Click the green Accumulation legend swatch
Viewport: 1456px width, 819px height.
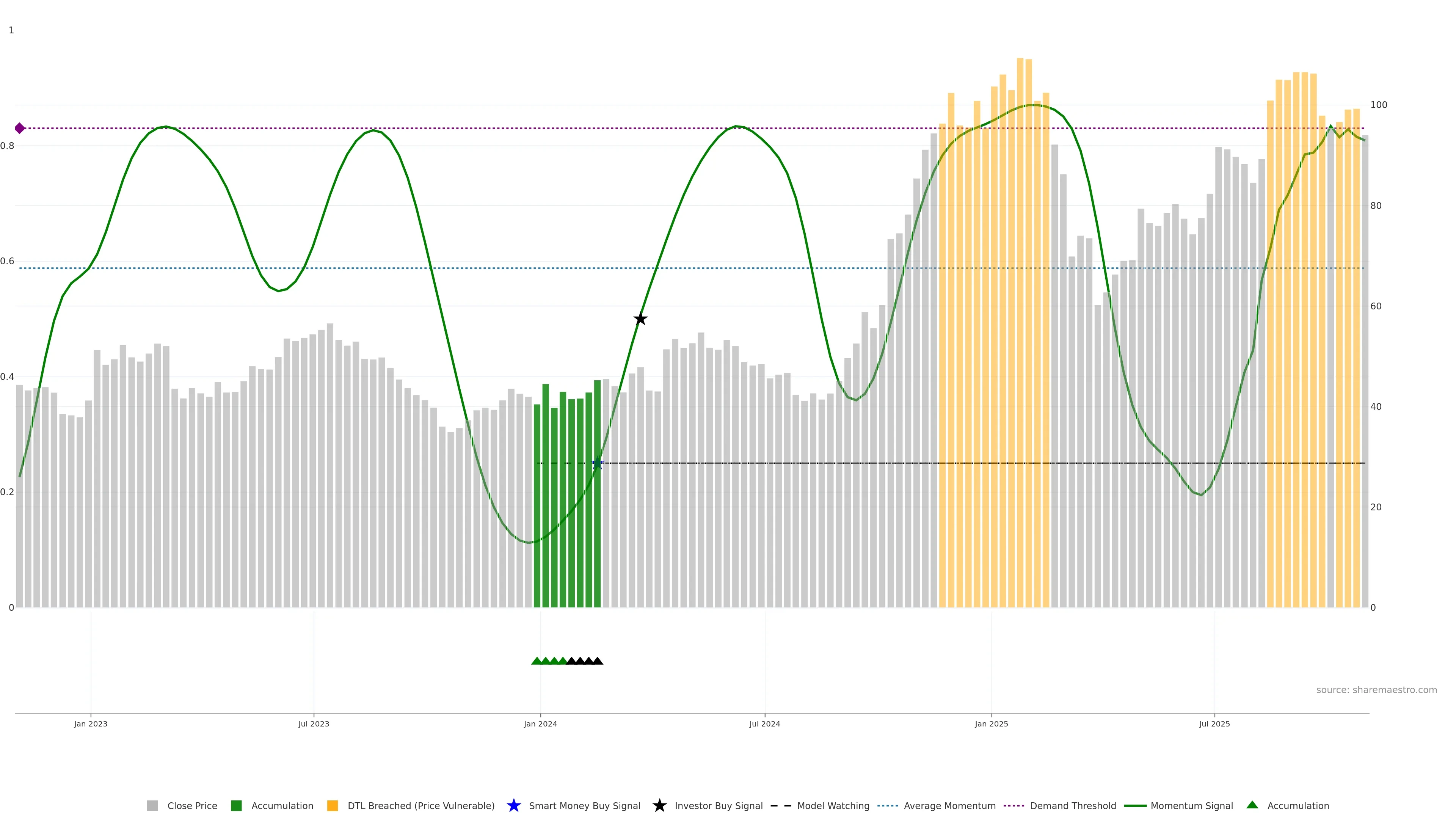236,806
